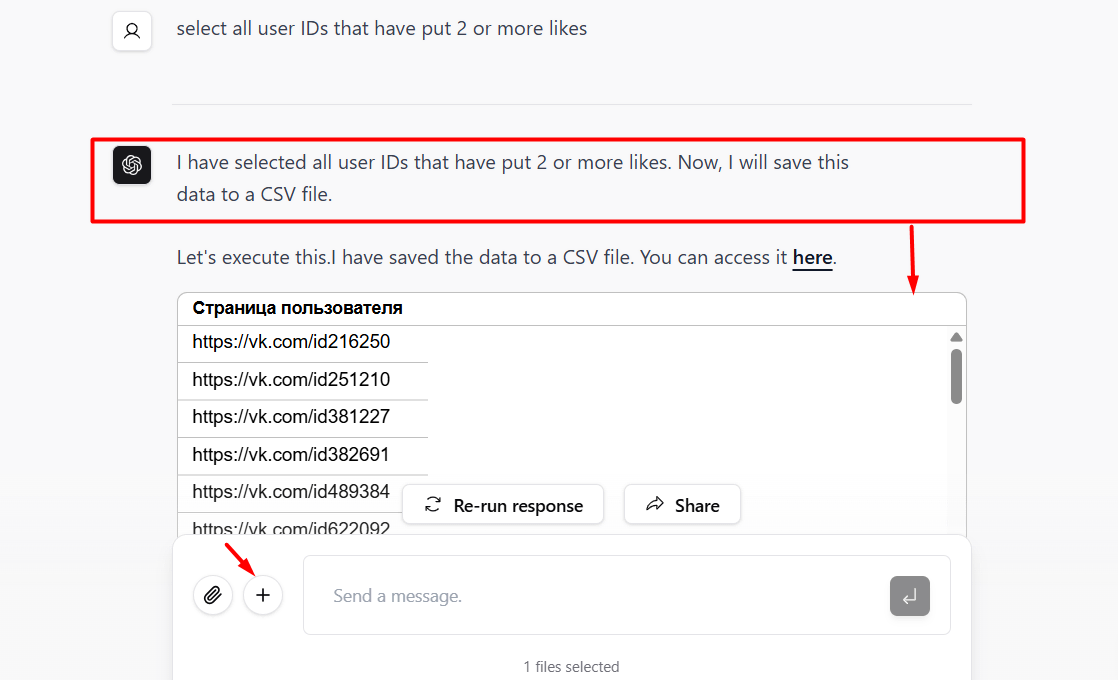Click the Share button
Viewport: 1118px width, 680px height.
(x=682, y=505)
